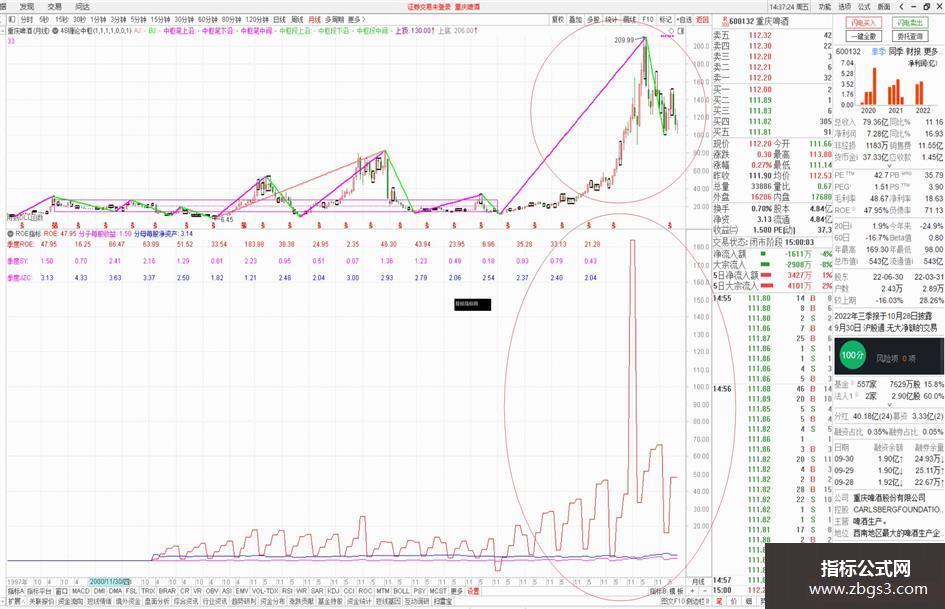The width and height of the screenshot is (945, 609).
Task: Click the diamond icon above price chart
Action: pyautogui.click(x=671, y=30)
